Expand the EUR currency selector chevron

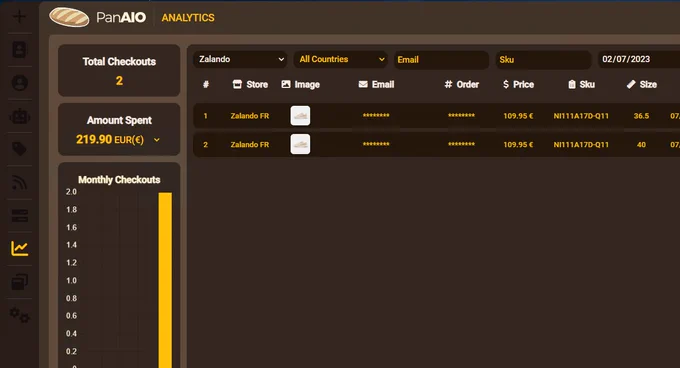[157, 140]
